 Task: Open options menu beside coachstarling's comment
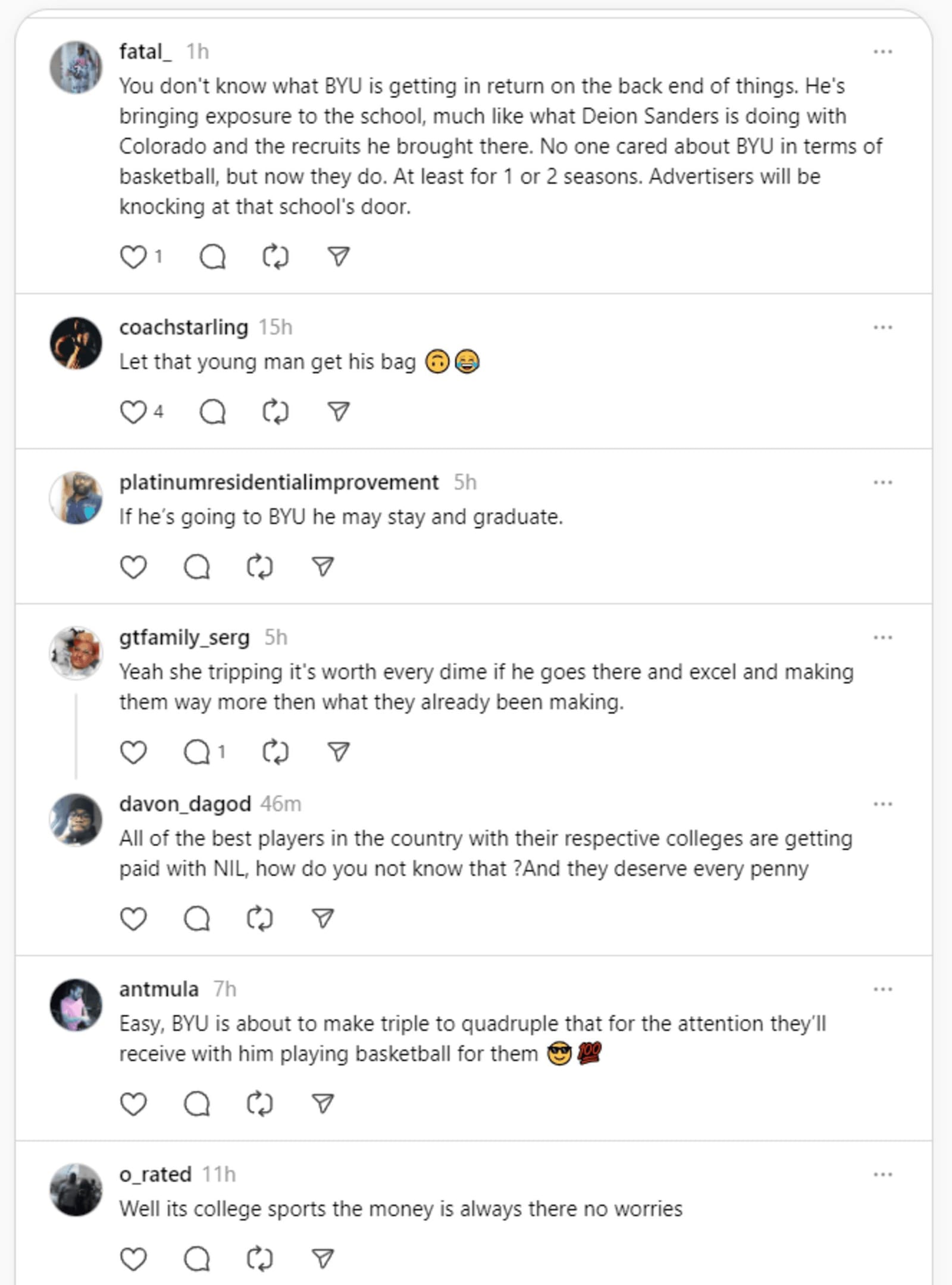[x=883, y=326]
